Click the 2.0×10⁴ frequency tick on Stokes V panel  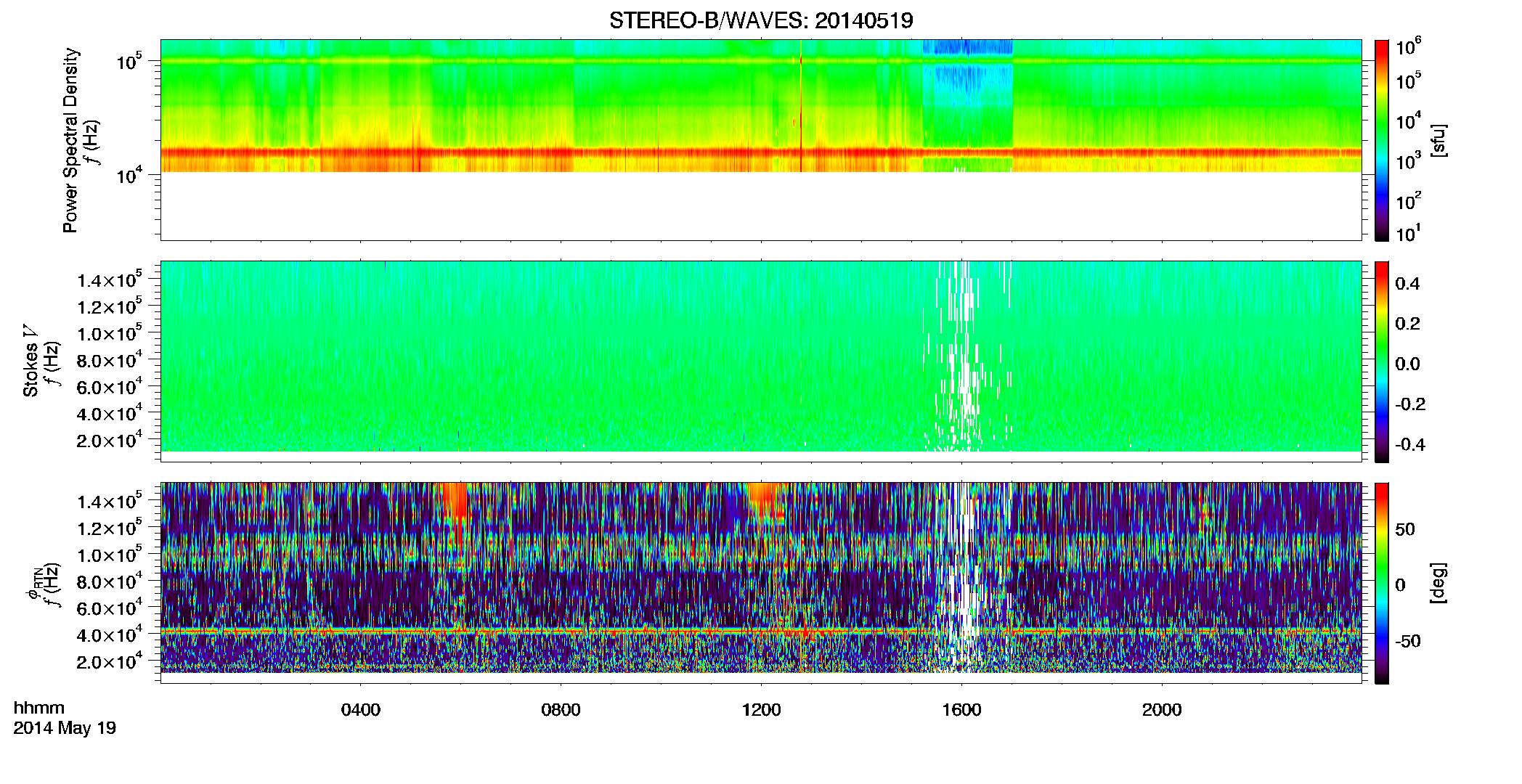109,440
